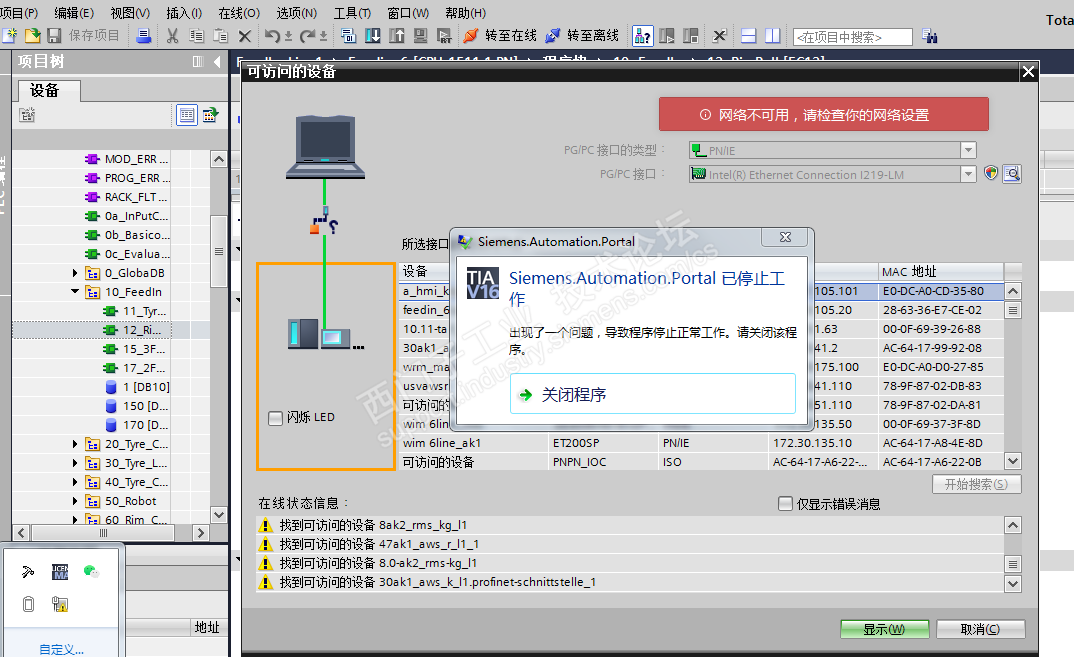Click the license manager icon in tray popup

pos(60,571)
